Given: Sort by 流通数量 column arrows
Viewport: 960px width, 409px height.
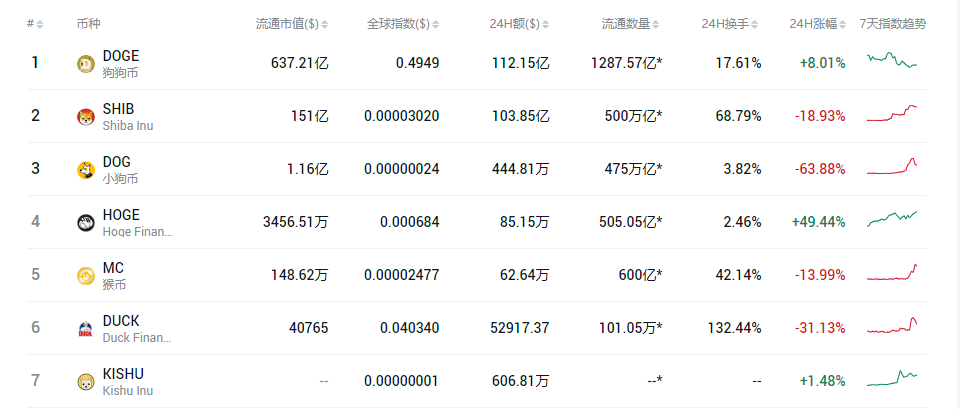Looking at the screenshot, I should click(x=656, y=24).
